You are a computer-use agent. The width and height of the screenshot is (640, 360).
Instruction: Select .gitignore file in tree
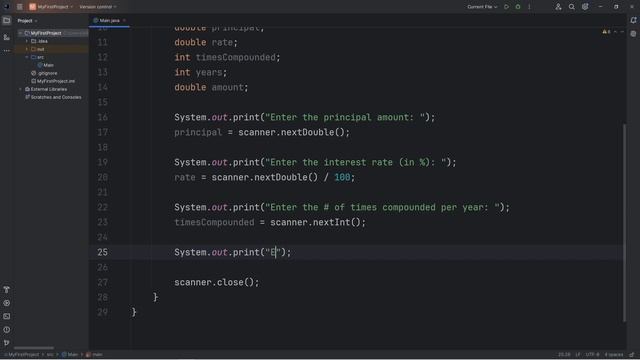[44, 73]
